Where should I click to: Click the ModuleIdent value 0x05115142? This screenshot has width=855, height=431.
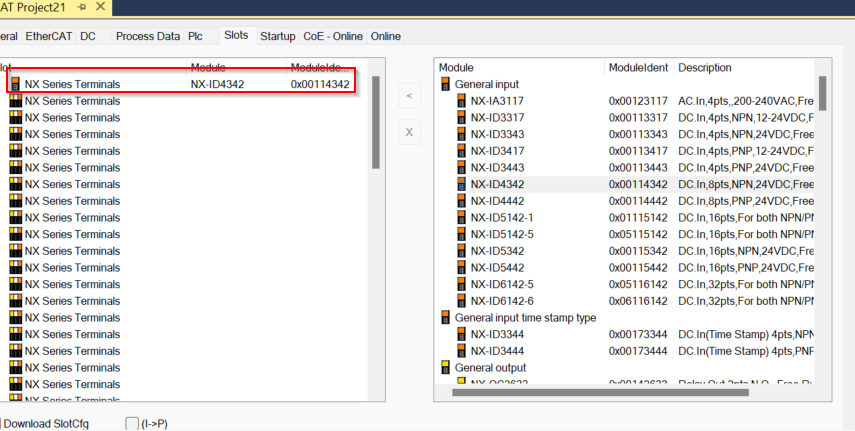[638, 234]
